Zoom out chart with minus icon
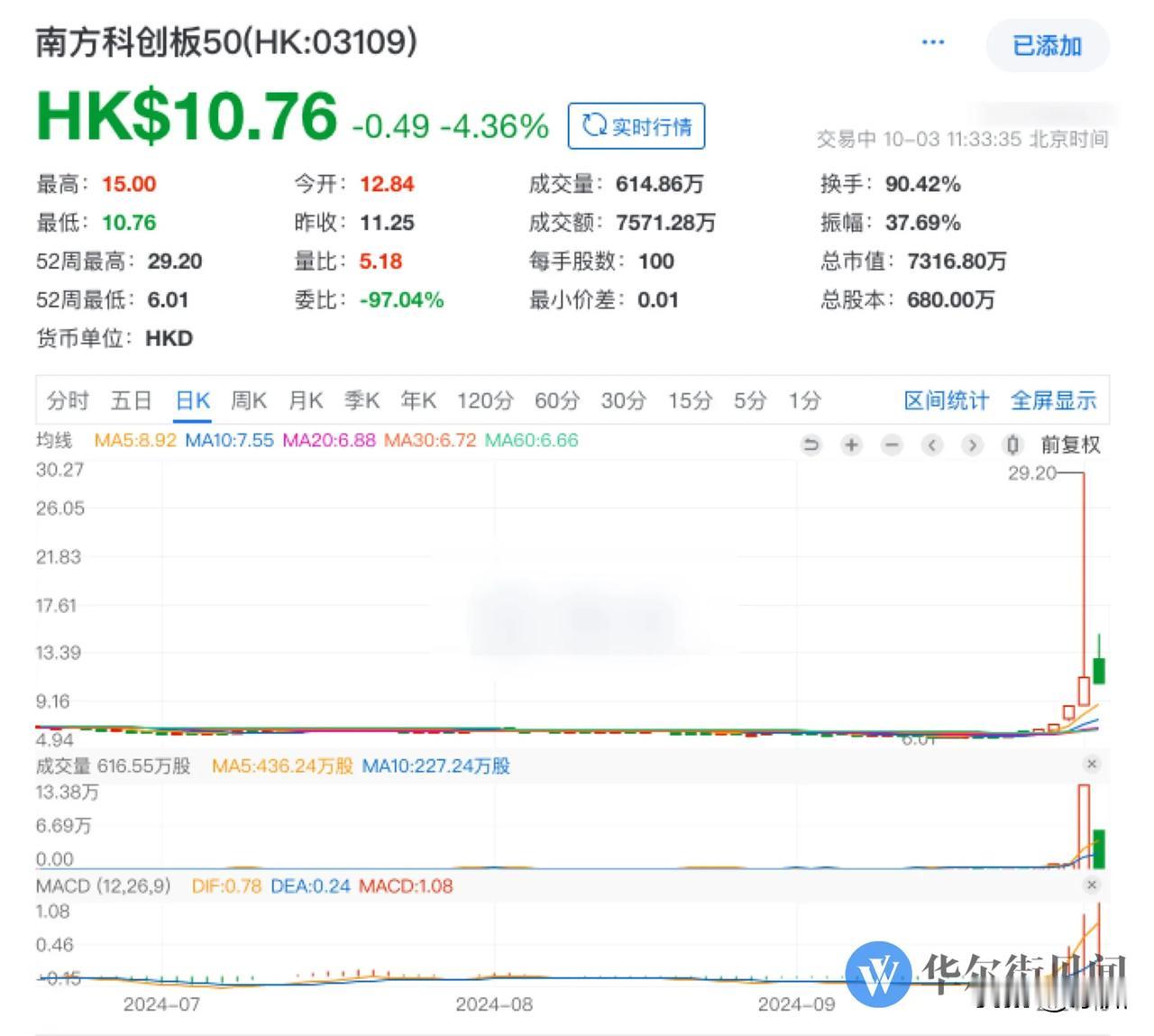Viewport: 1154px width, 1036px height. pyautogui.click(x=892, y=445)
